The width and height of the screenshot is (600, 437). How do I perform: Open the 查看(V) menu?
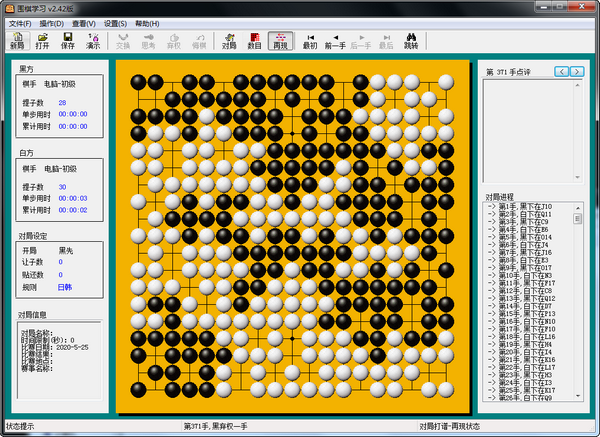click(x=84, y=22)
